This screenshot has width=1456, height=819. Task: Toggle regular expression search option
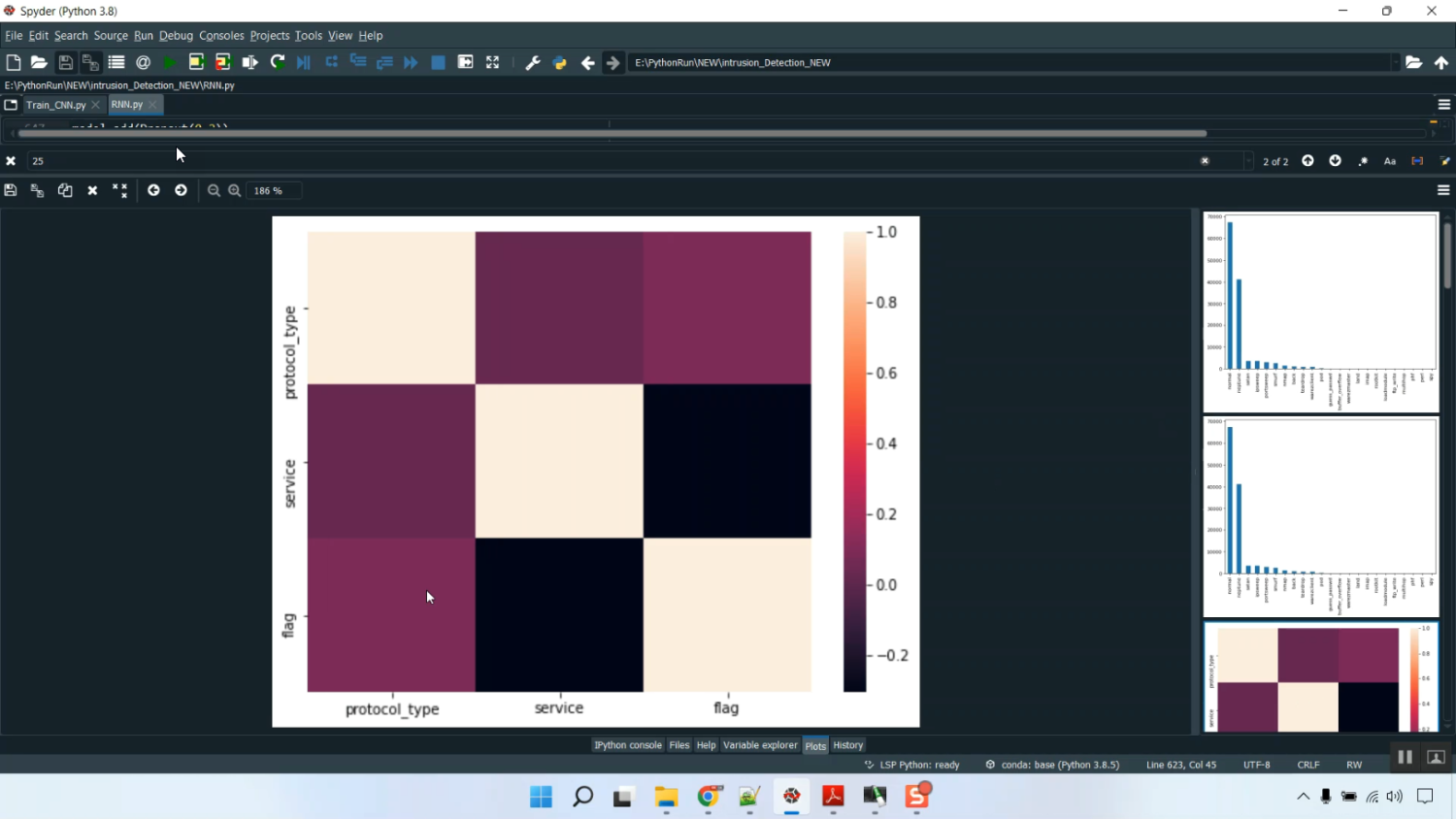coord(1363,161)
